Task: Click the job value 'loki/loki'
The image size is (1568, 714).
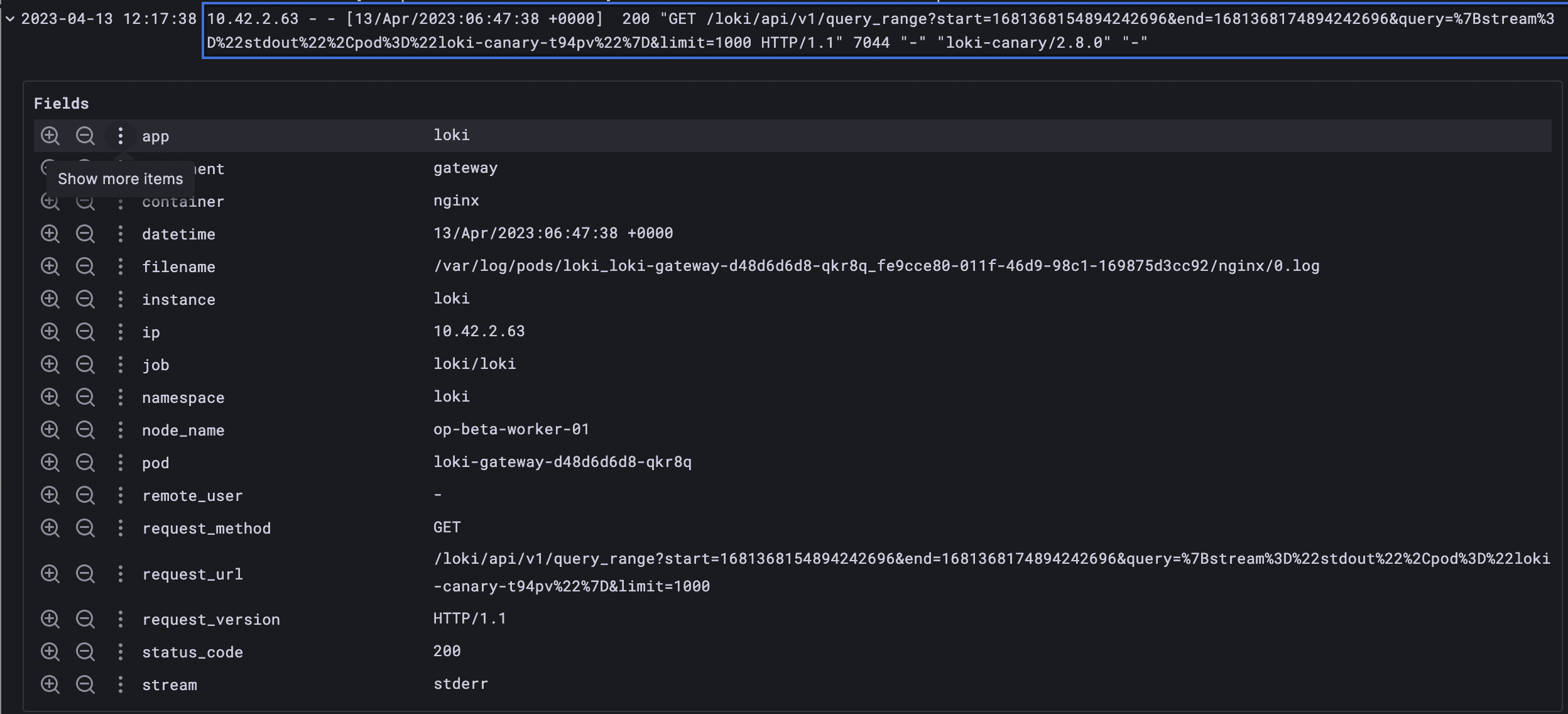Action: pos(474,364)
